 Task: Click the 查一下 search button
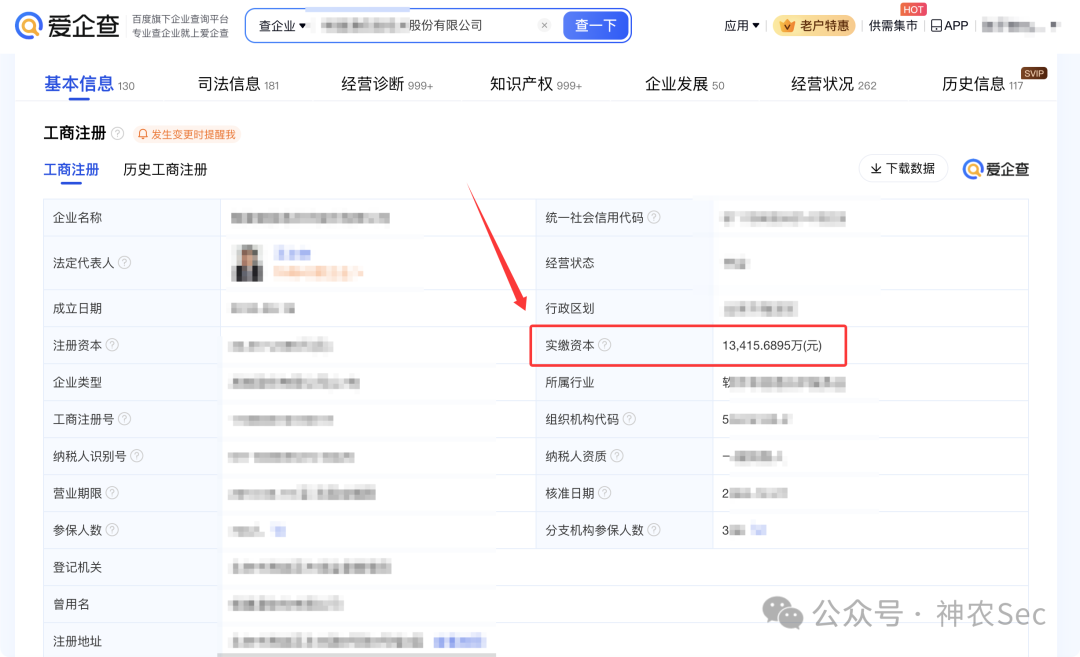(x=595, y=25)
